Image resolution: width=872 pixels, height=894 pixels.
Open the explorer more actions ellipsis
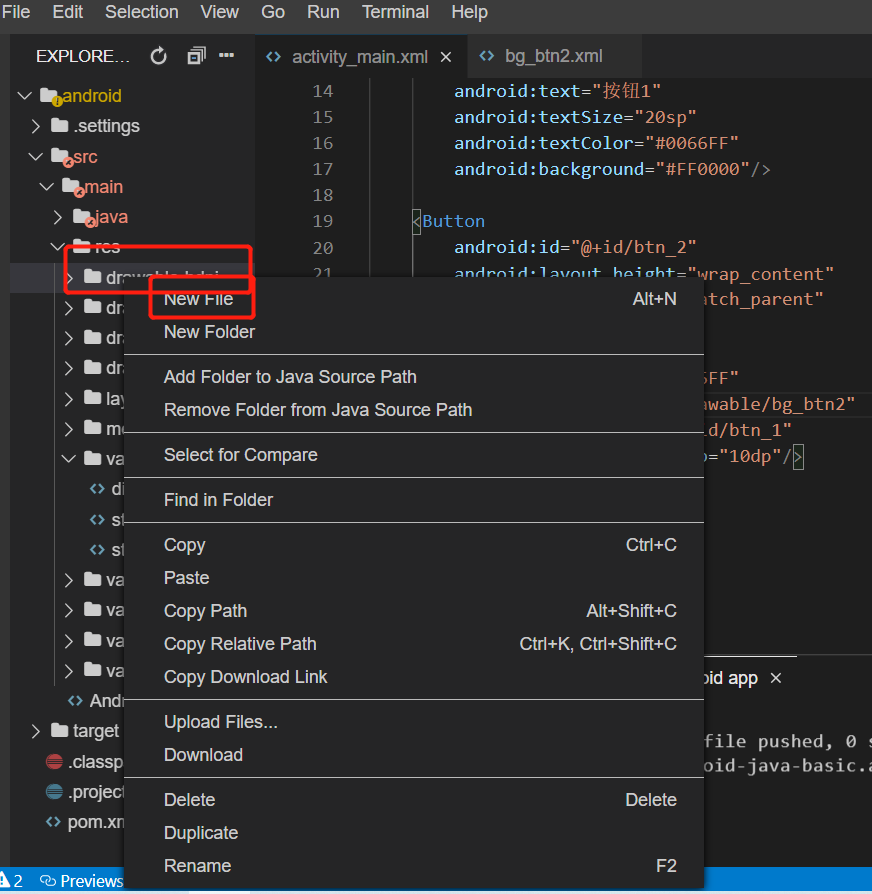click(227, 55)
